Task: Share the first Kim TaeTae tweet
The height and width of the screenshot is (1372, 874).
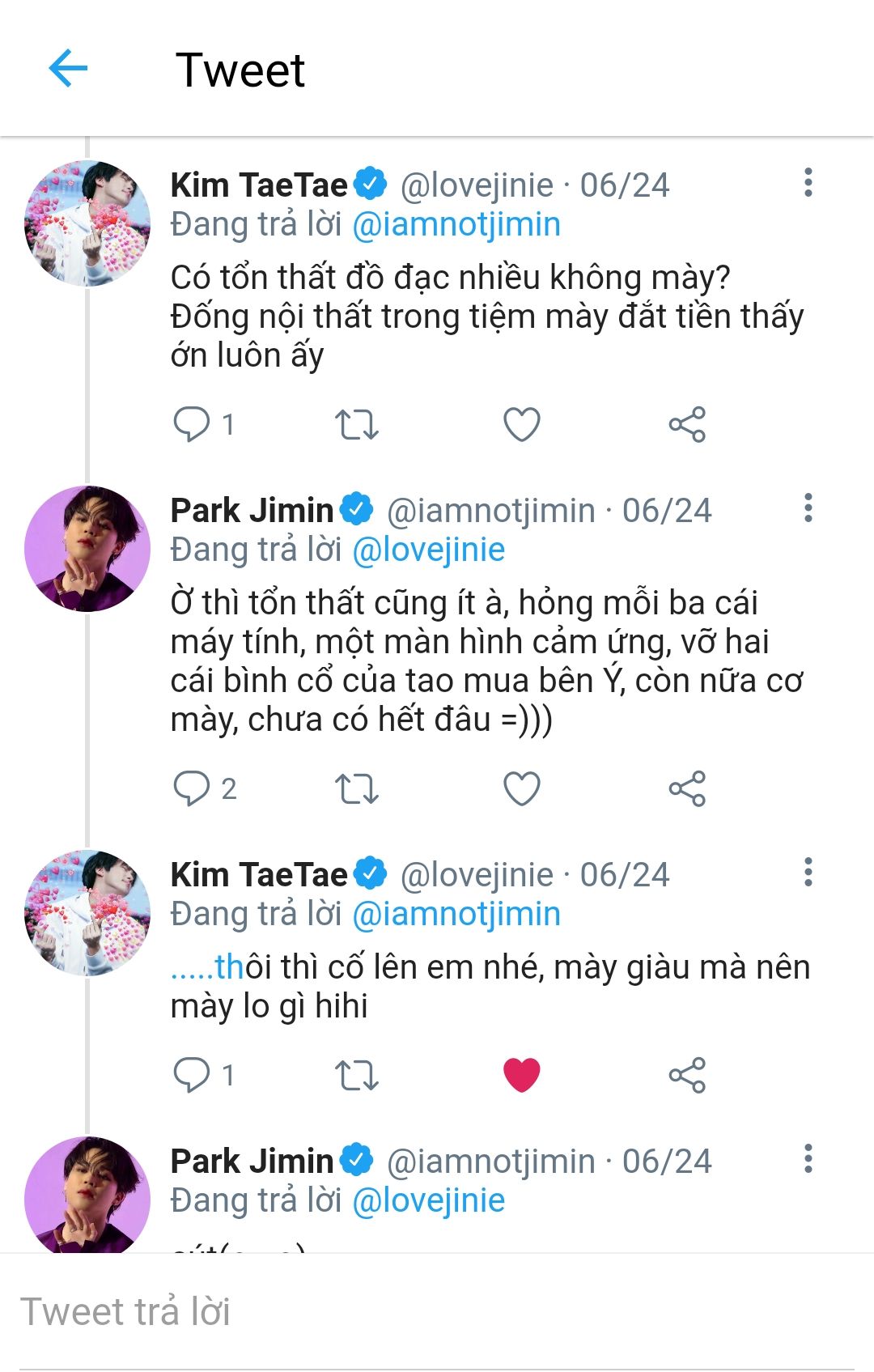Action: coord(687,424)
